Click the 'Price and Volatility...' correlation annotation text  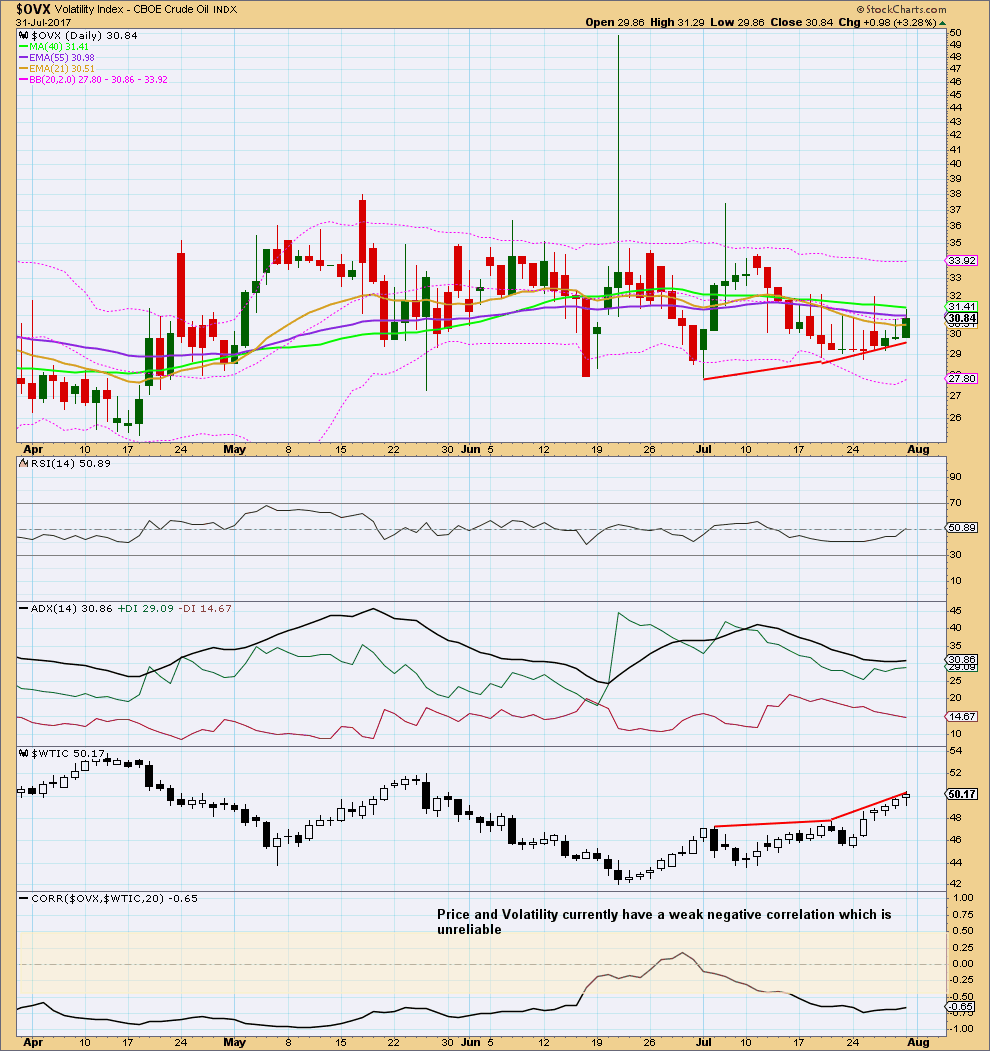tap(664, 922)
